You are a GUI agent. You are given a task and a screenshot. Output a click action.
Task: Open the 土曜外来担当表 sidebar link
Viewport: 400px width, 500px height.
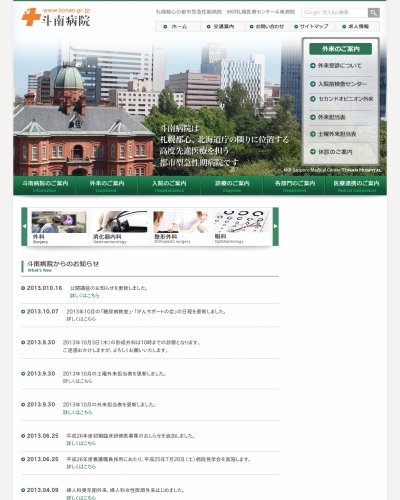click(333, 134)
